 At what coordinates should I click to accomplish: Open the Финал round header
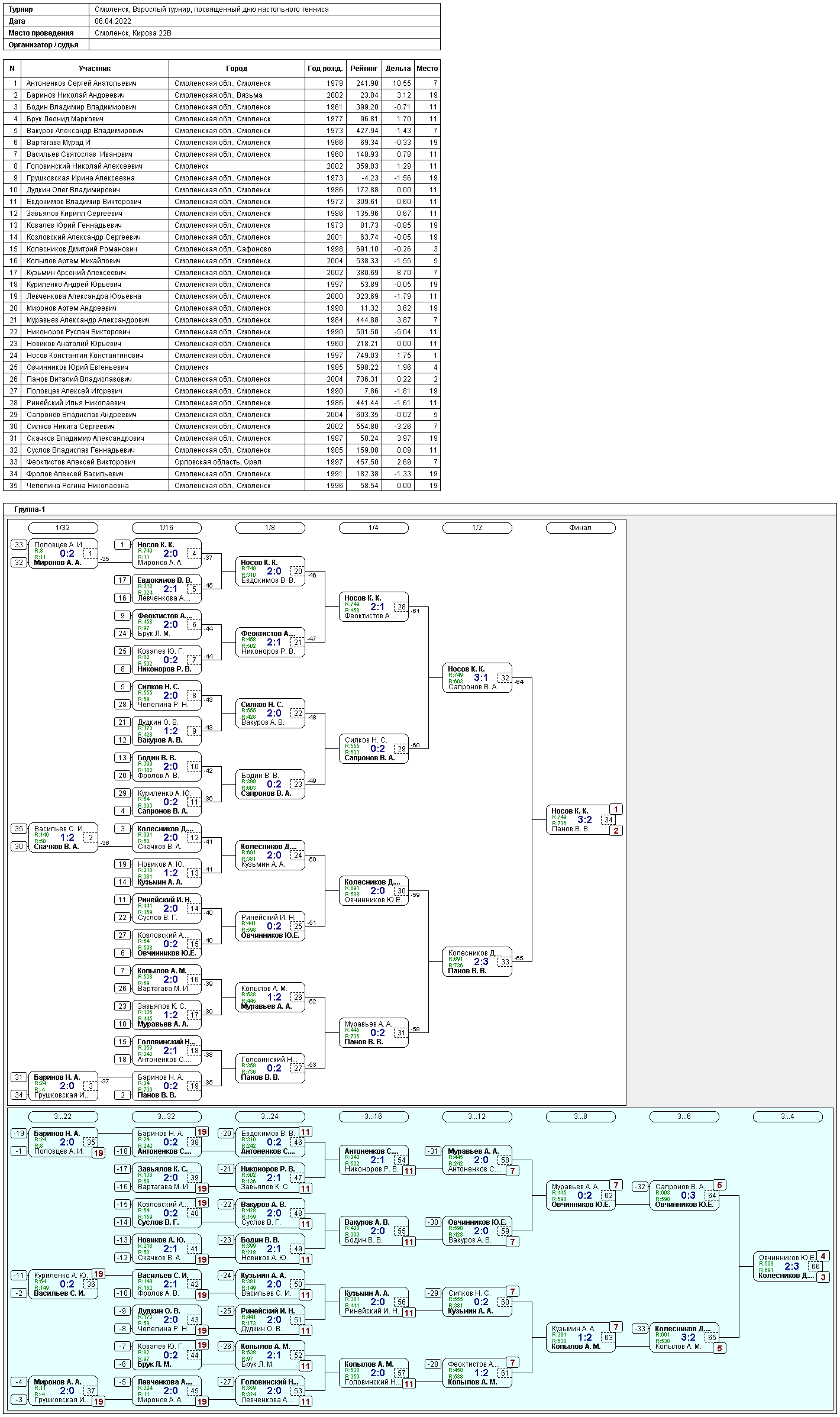pos(580,528)
